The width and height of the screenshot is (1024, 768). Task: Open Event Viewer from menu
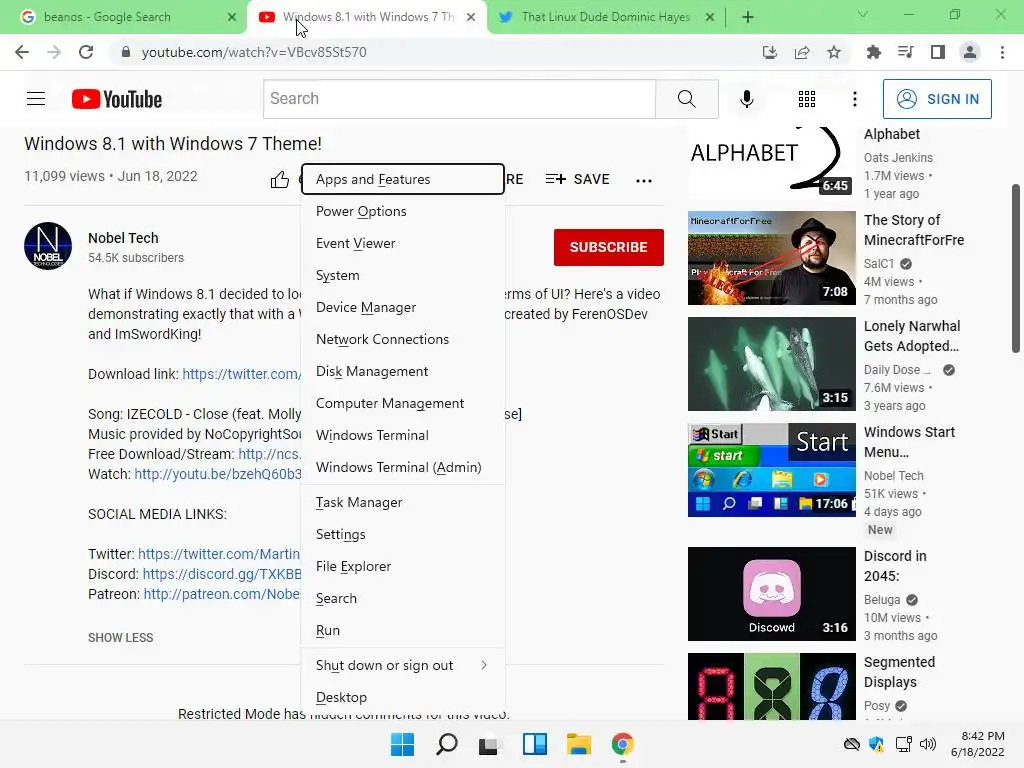(402, 243)
